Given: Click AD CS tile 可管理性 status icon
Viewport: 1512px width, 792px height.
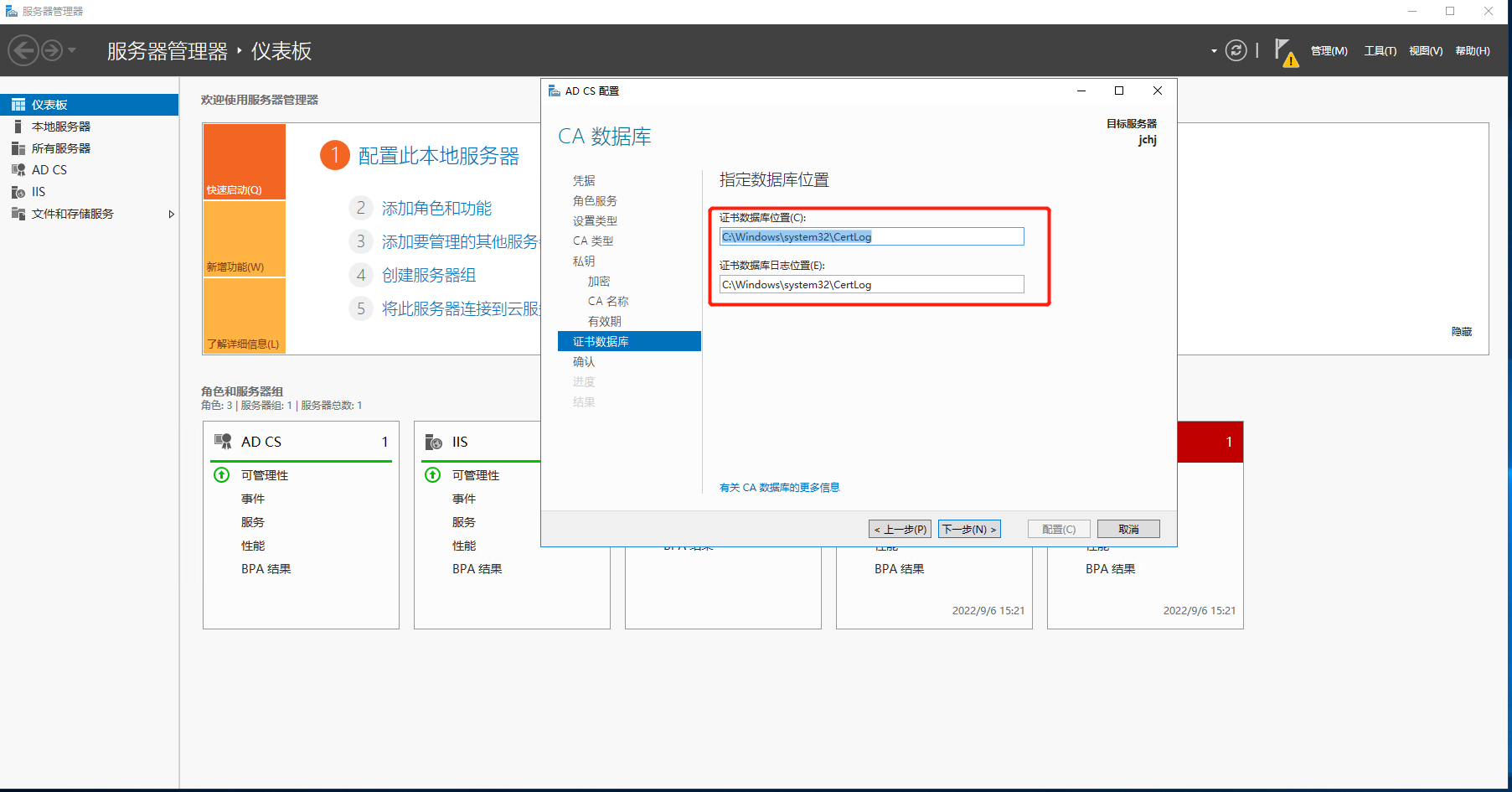Looking at the screenshot, I should coord(222,475).
